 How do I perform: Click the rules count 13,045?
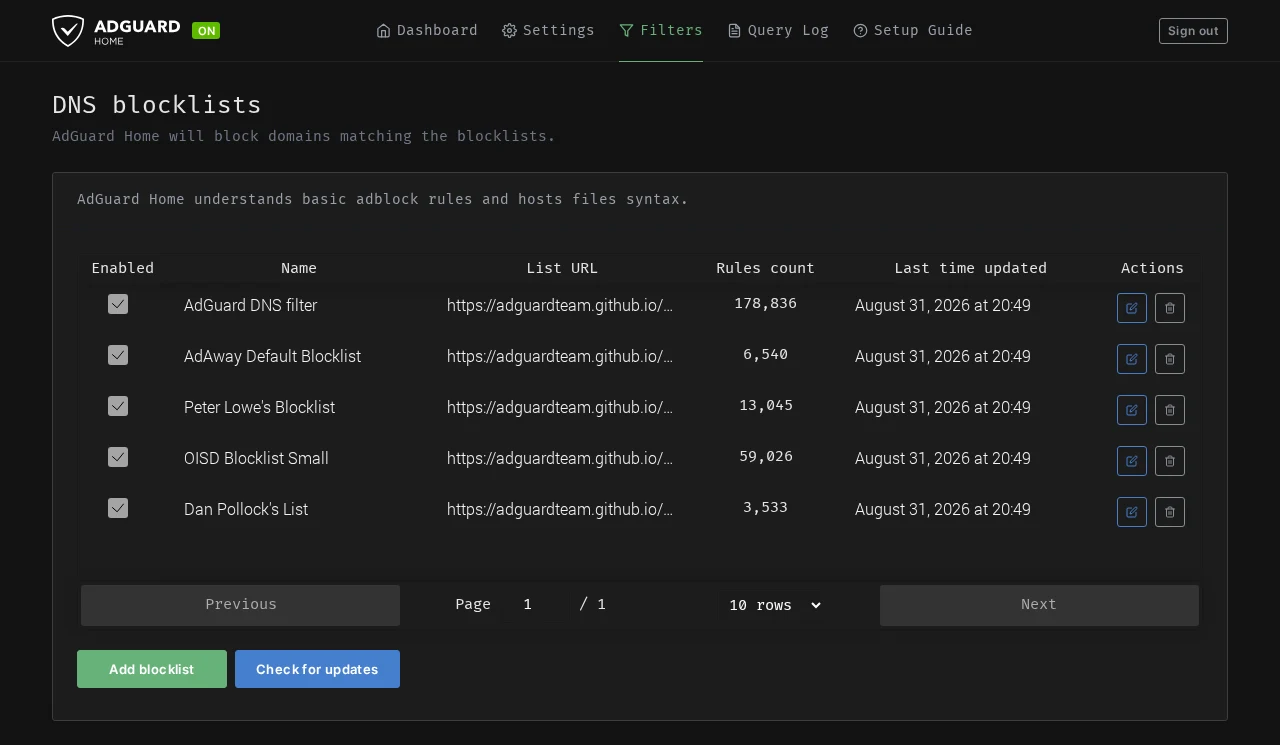pos(765,405)
